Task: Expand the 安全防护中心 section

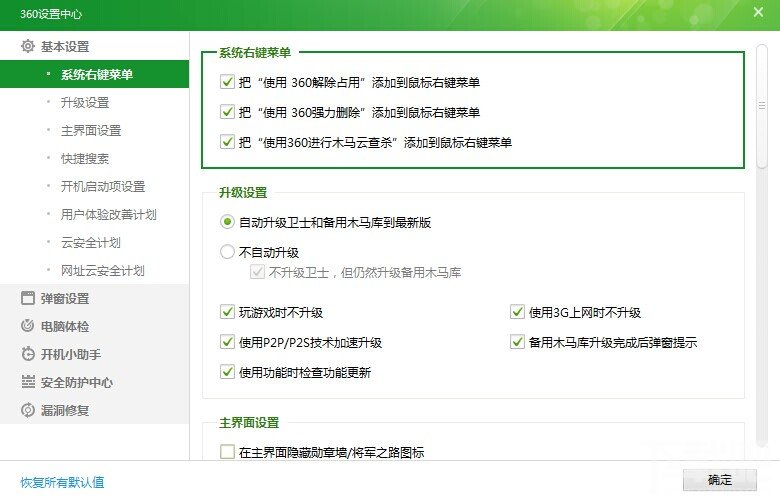Action: coord(95,382)
